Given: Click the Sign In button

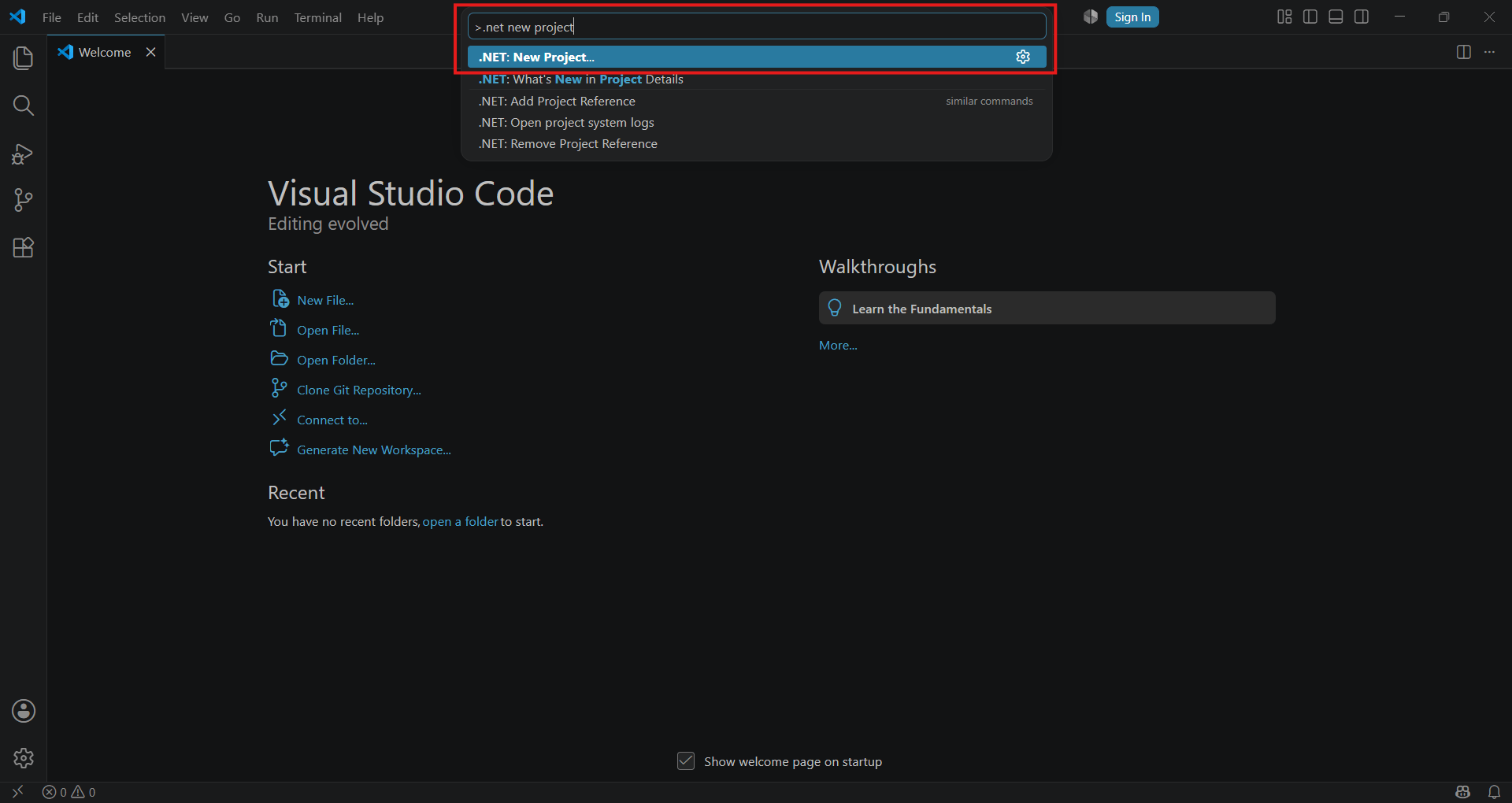Looking at the screenshot, I should (1132, 17).
